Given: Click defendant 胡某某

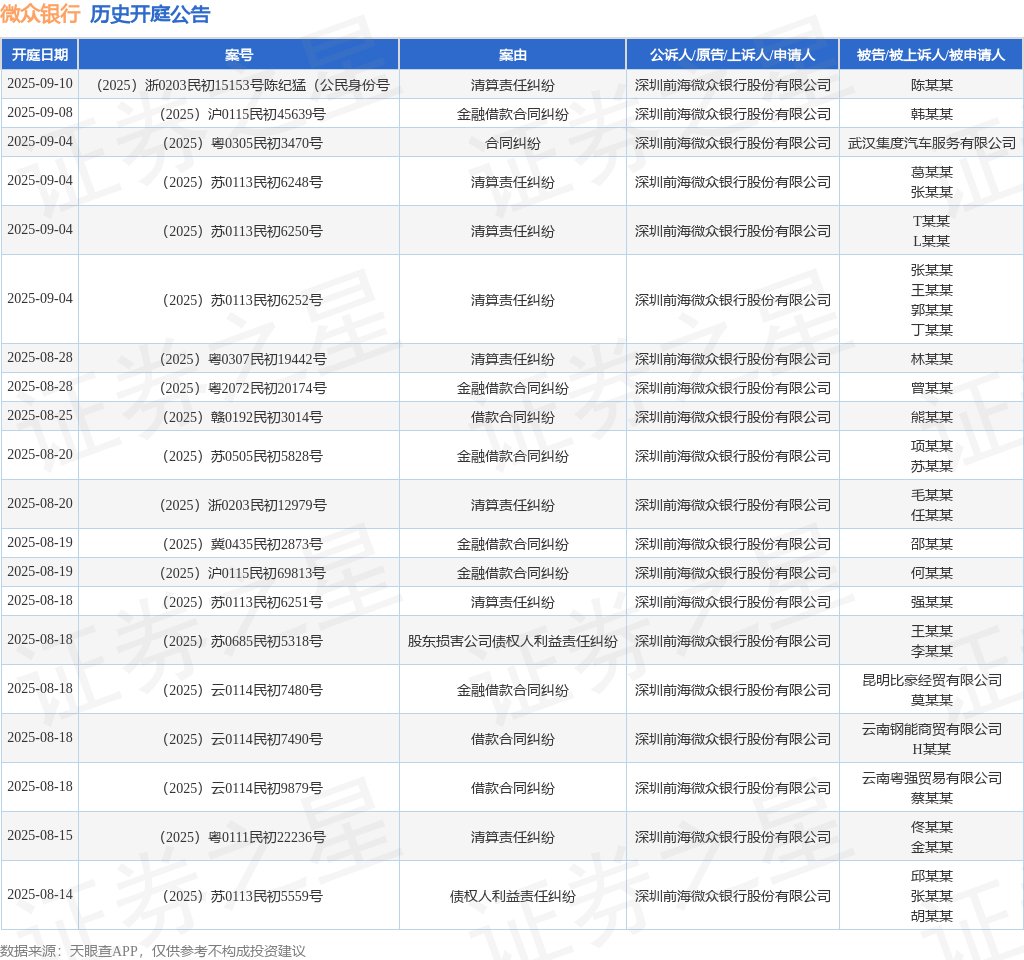Looking at the screenshot, I should point(932,916).
